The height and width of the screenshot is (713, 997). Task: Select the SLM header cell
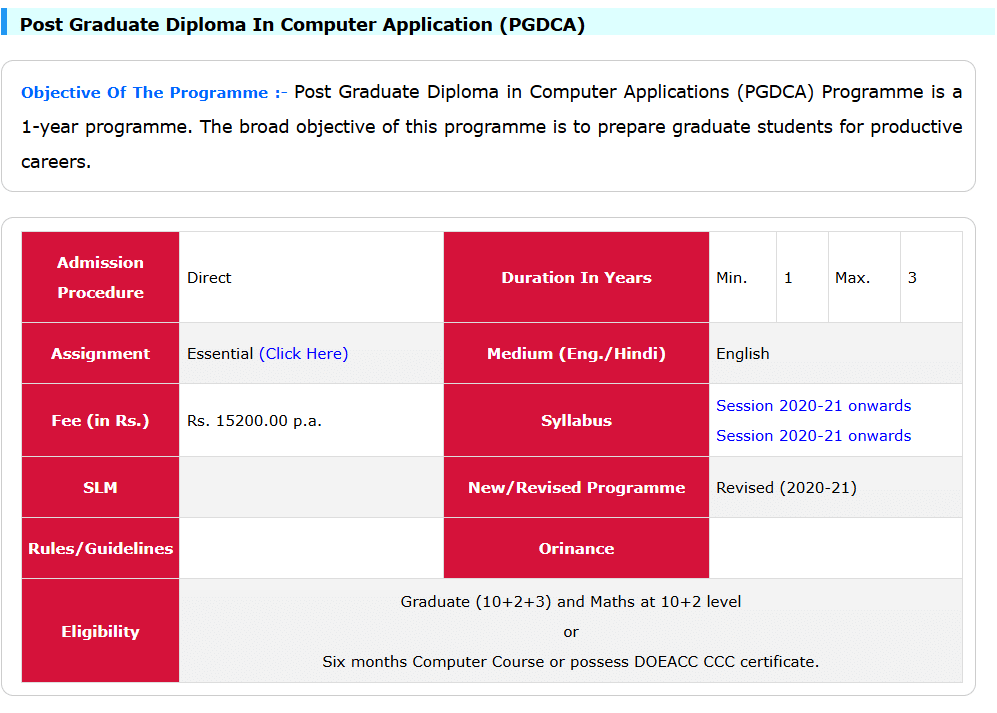tap(100, 488)
